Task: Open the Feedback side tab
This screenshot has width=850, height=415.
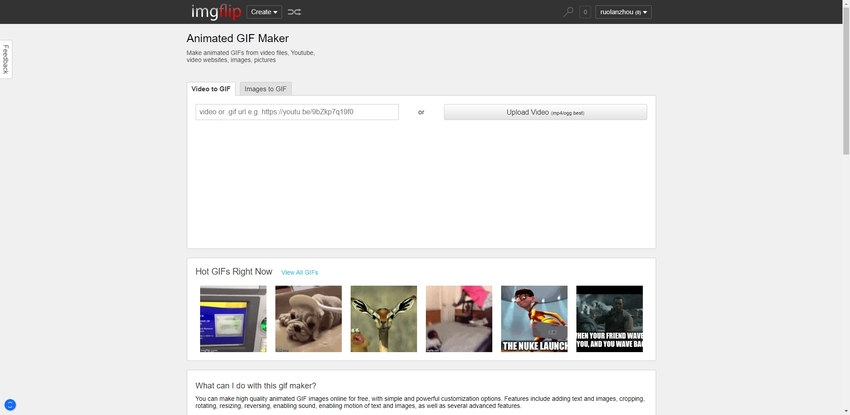Action: (x=6, y=59)
